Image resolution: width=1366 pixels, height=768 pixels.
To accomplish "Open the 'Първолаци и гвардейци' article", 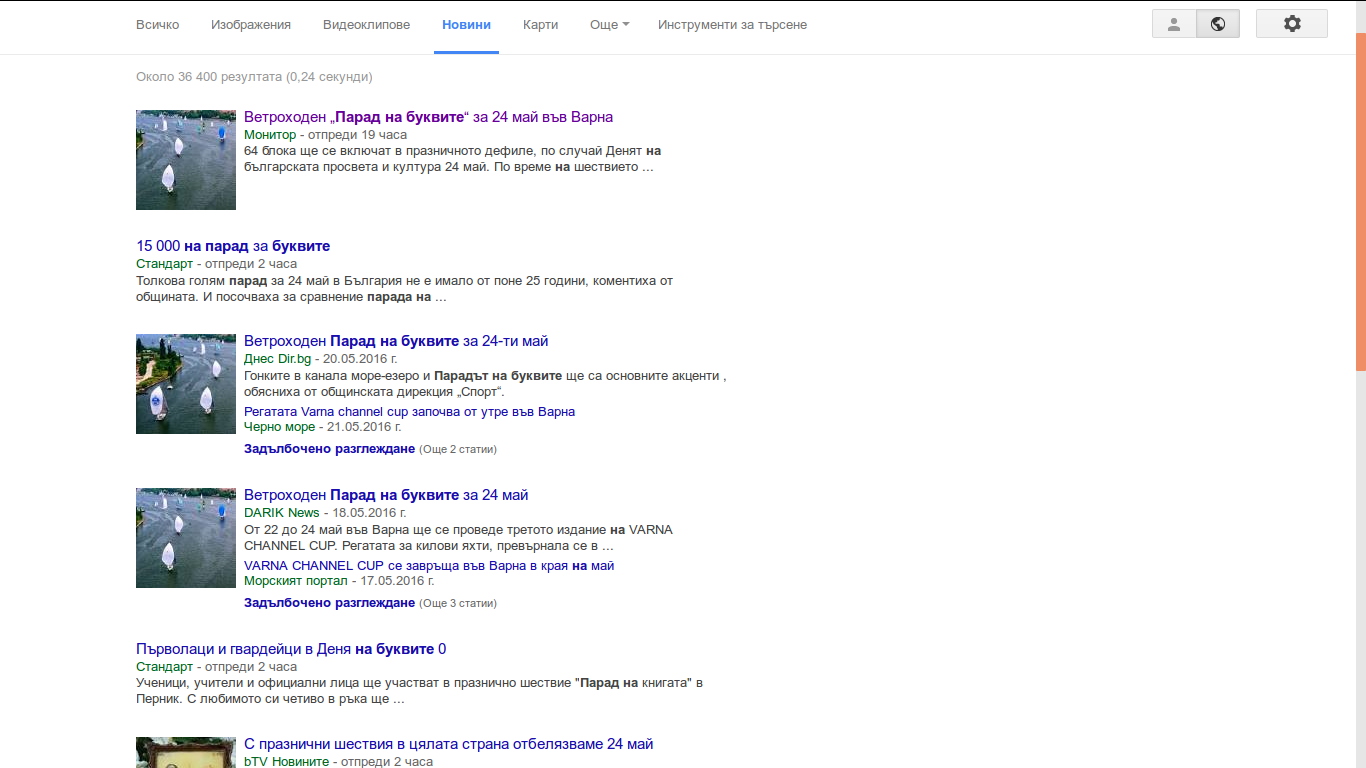I will click(291, 649).
